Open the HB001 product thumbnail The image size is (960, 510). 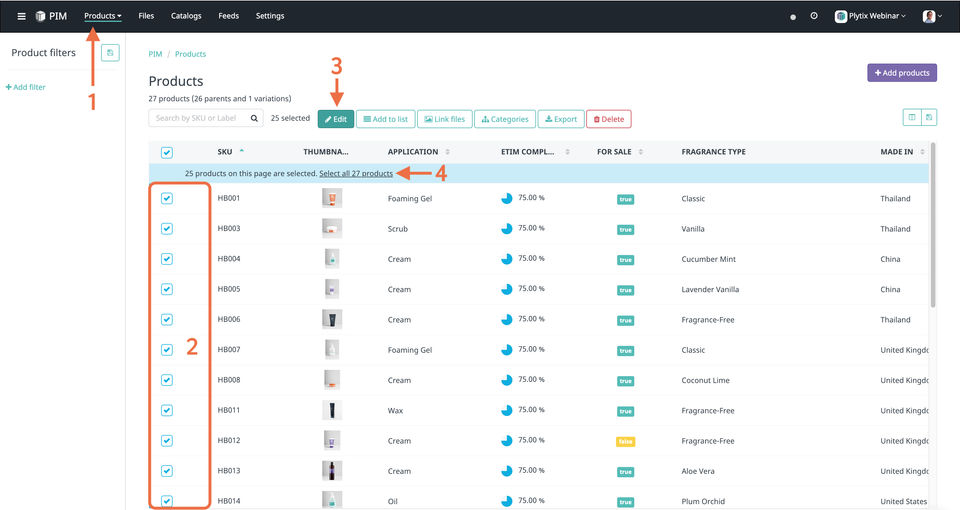pyautogui.click(x=332, y=198)
